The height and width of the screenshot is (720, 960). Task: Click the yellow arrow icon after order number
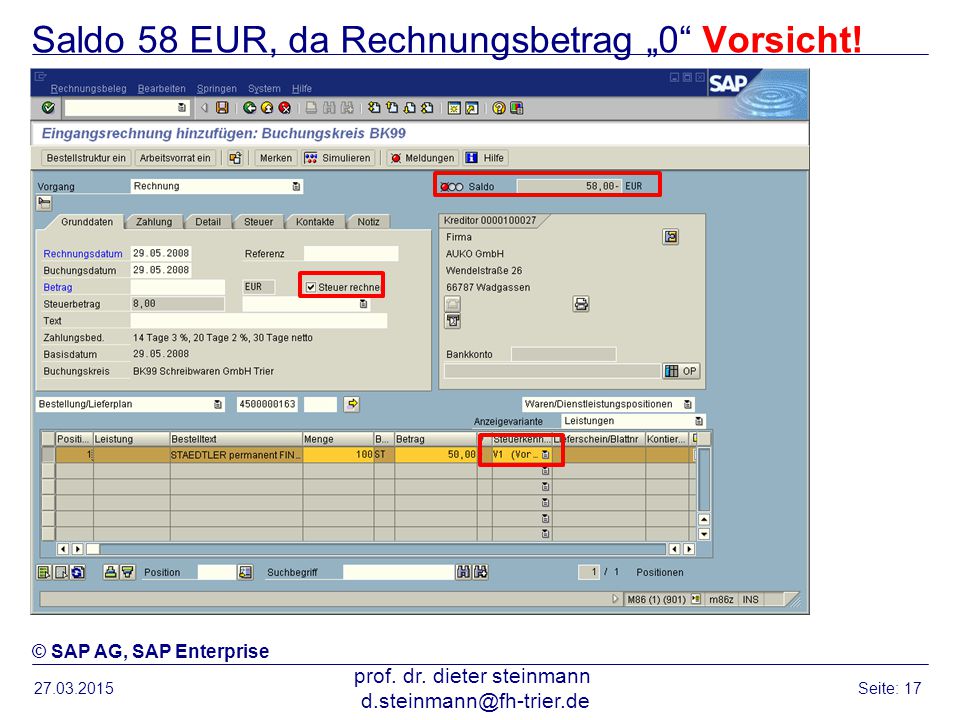(x=352, y=404)
